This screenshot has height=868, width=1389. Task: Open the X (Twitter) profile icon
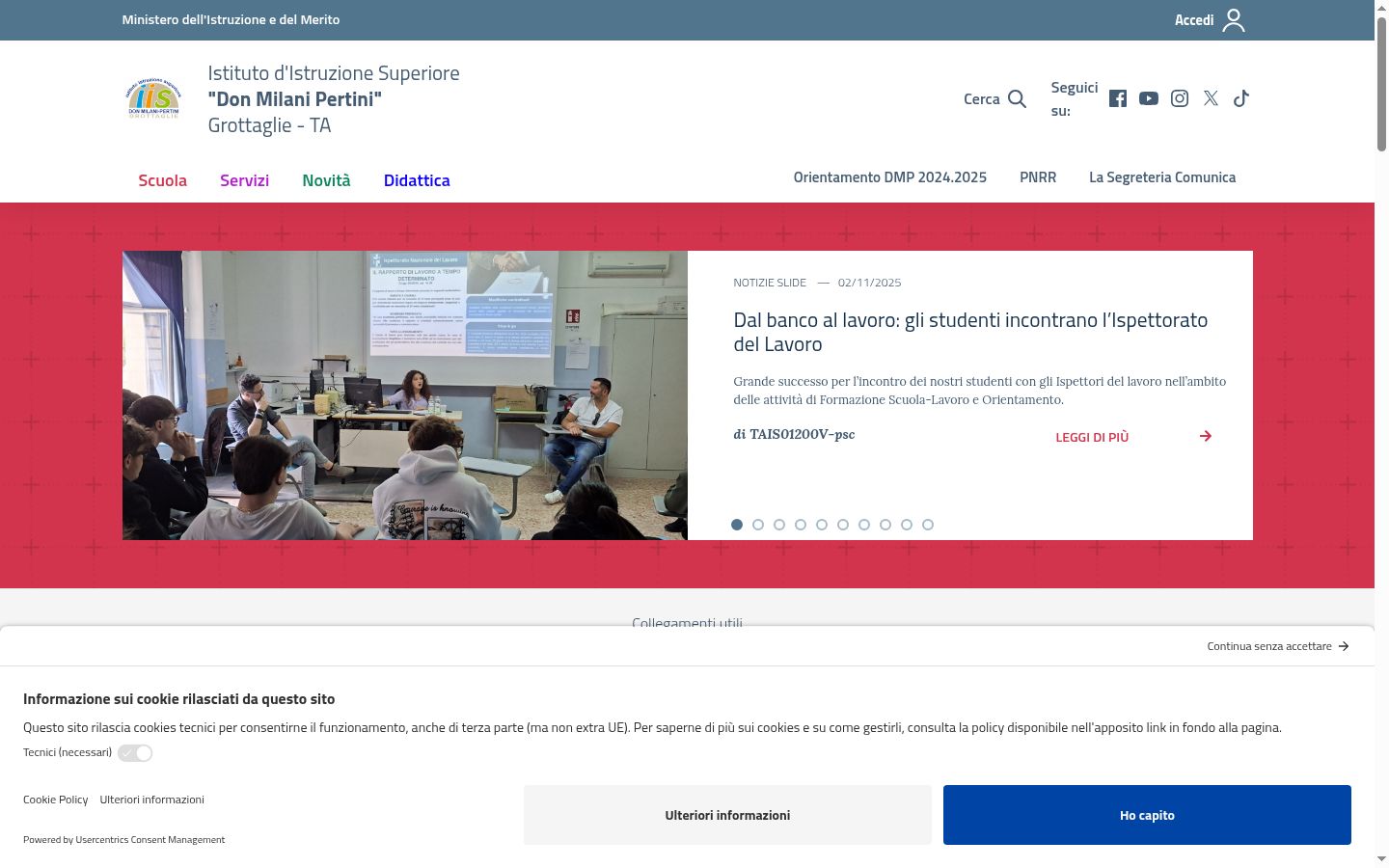pos(1211,98)
